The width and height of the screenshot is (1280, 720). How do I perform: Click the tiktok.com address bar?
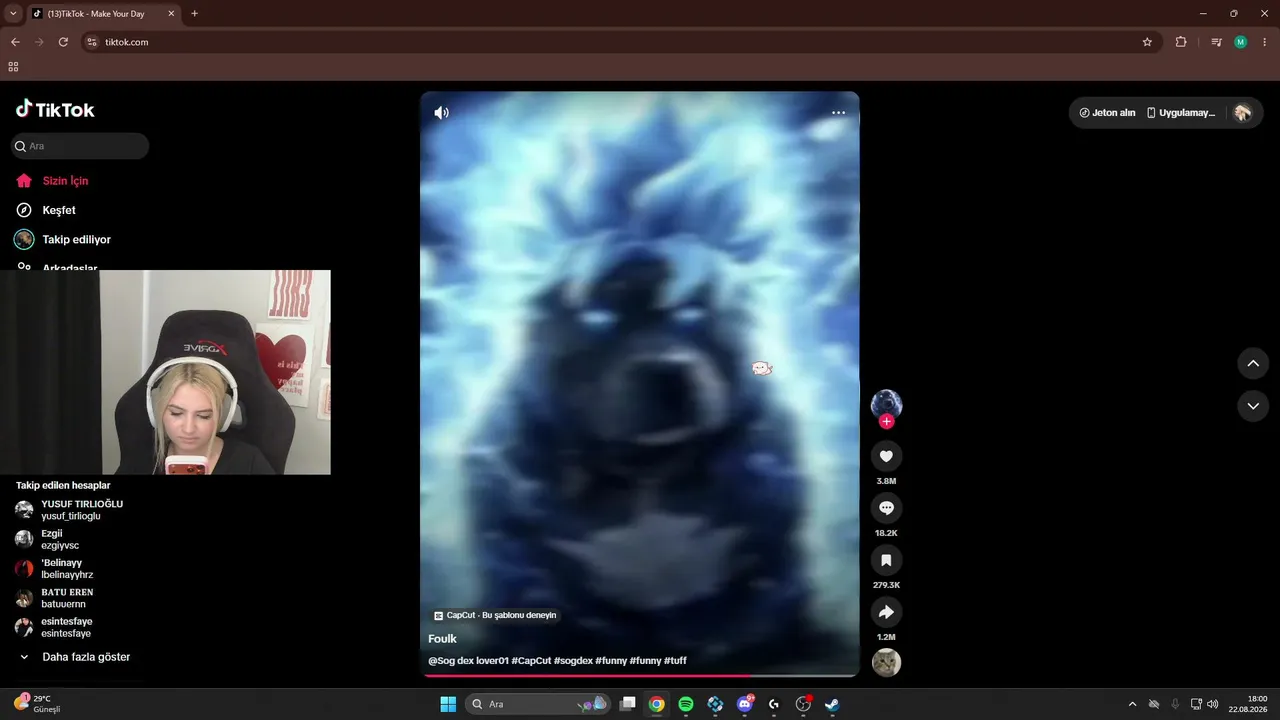coord(620,42)
